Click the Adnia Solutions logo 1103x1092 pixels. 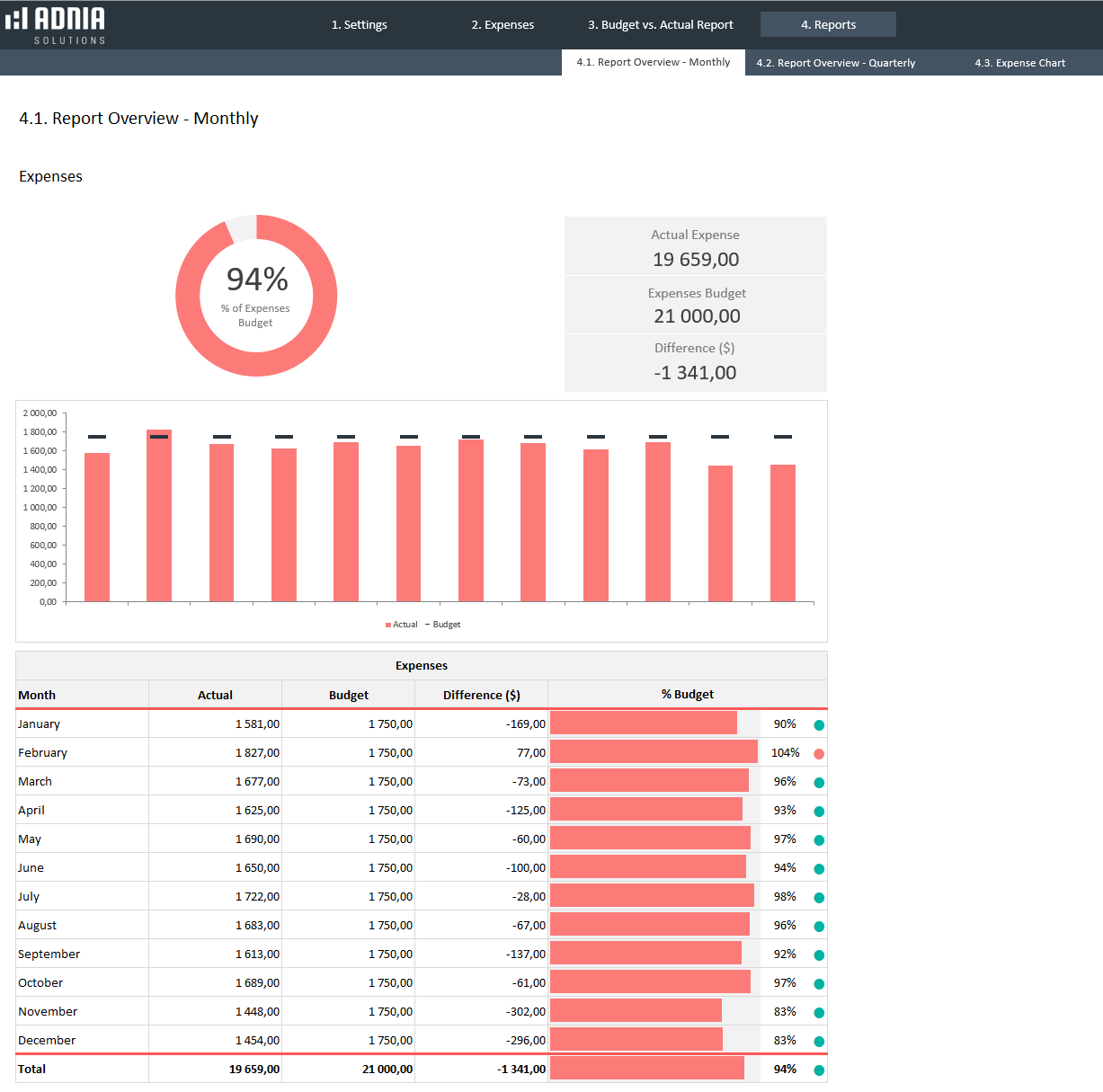[x=56, y=25]
